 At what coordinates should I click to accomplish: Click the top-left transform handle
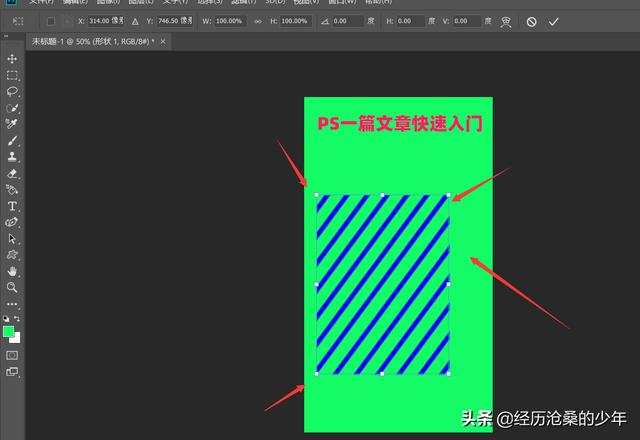pos(317,195)
